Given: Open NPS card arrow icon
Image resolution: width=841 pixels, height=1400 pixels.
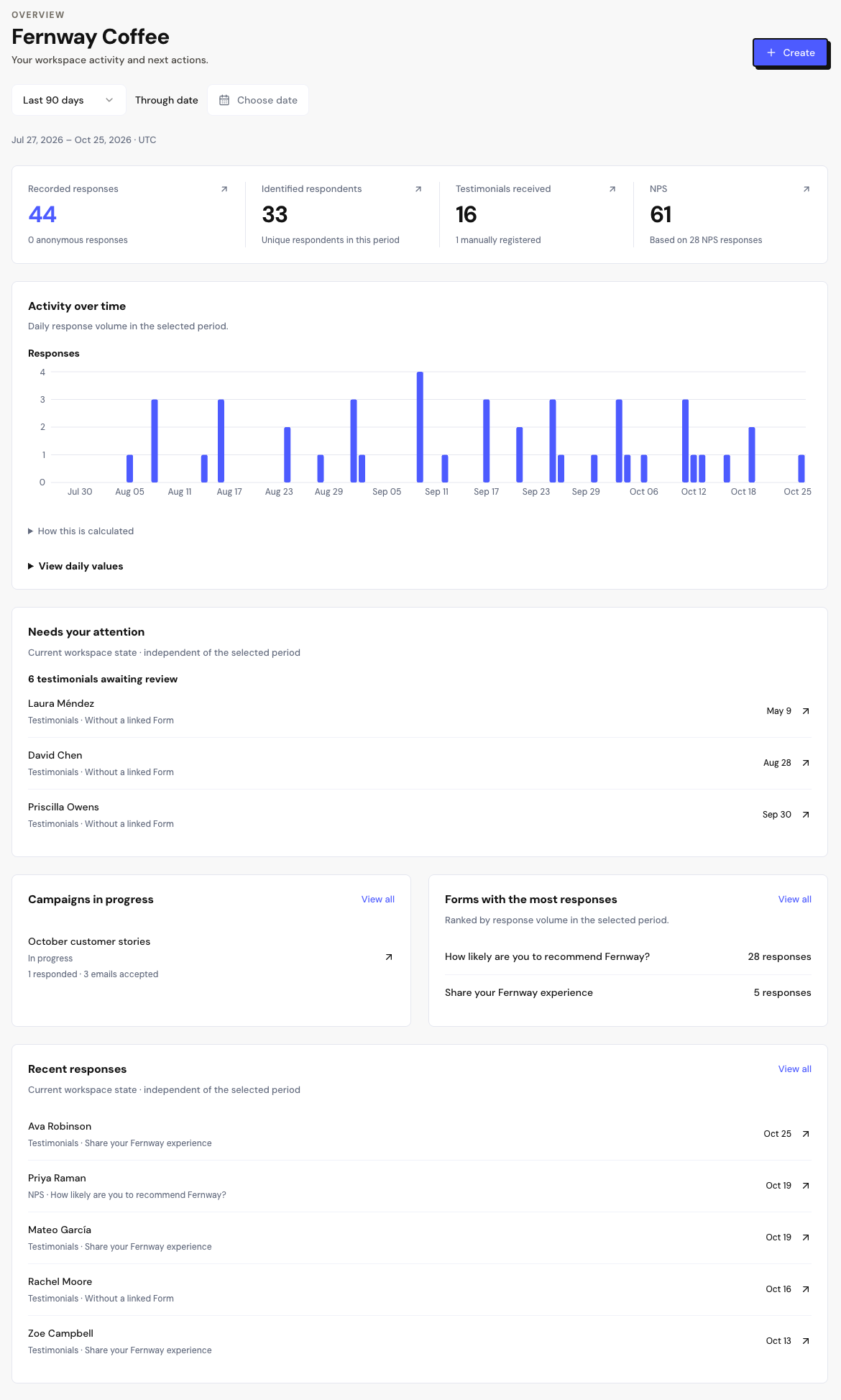Looking at the screenshot, I should click(x=806, y=189).
